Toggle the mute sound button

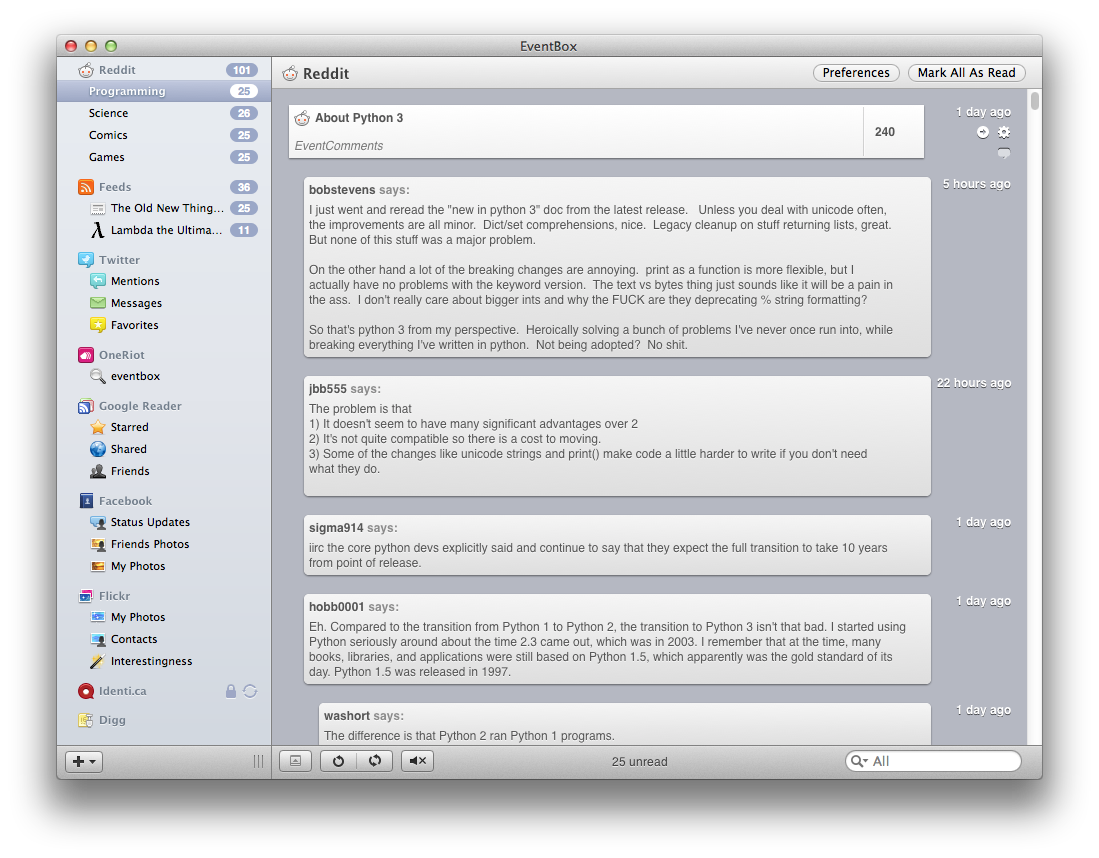(x=417, y=761)
